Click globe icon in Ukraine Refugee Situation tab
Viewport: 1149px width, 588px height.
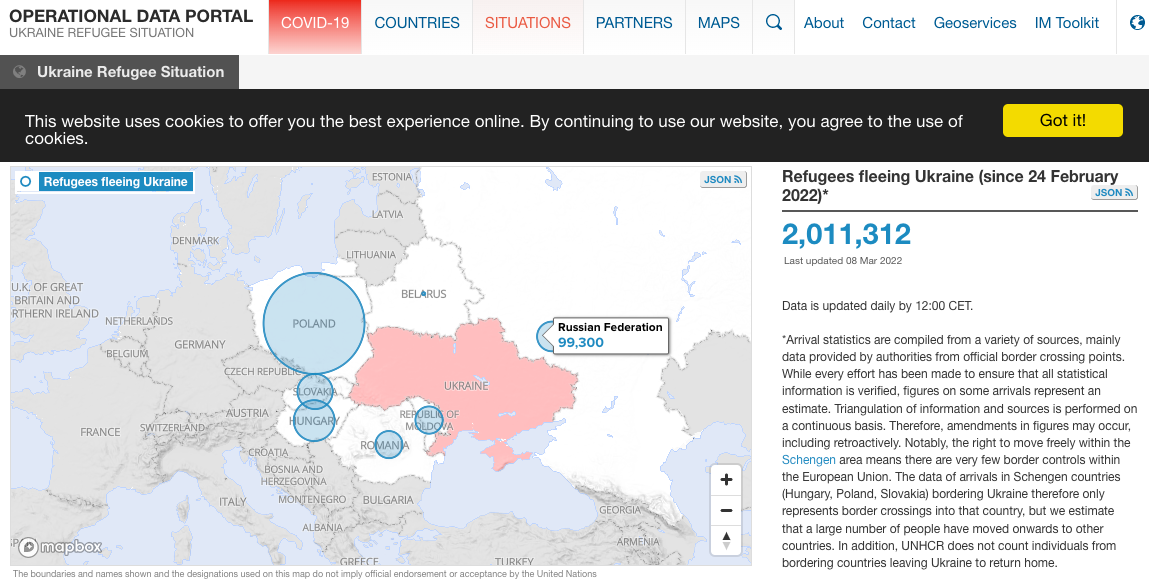coord(20,72)
